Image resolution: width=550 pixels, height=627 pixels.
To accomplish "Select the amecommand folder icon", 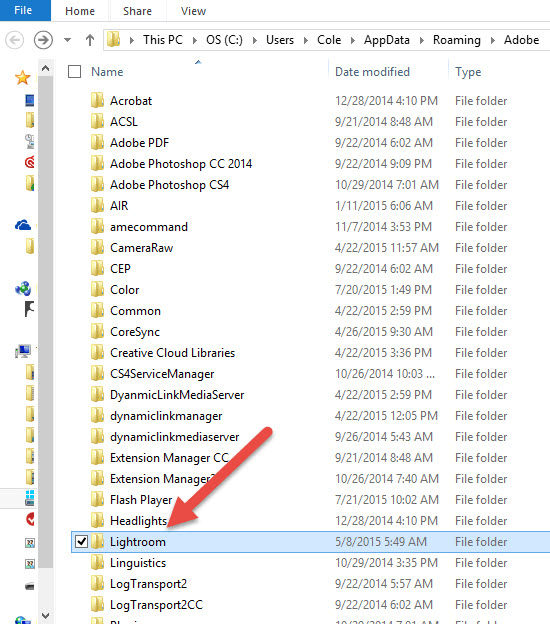I will point(97,226).
